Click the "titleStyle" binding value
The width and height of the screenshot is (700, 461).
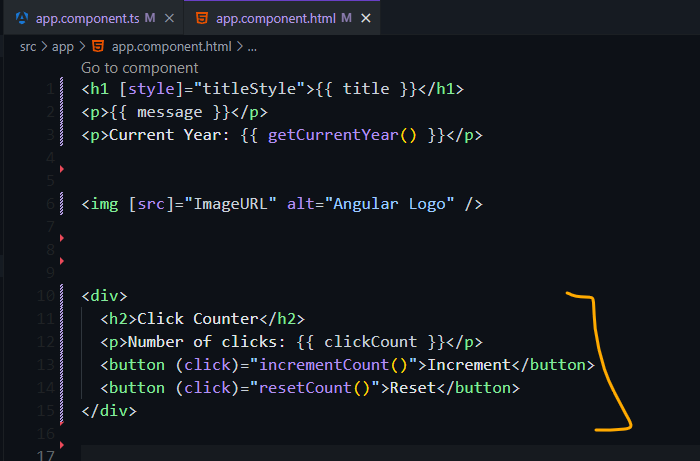point(250,89)
